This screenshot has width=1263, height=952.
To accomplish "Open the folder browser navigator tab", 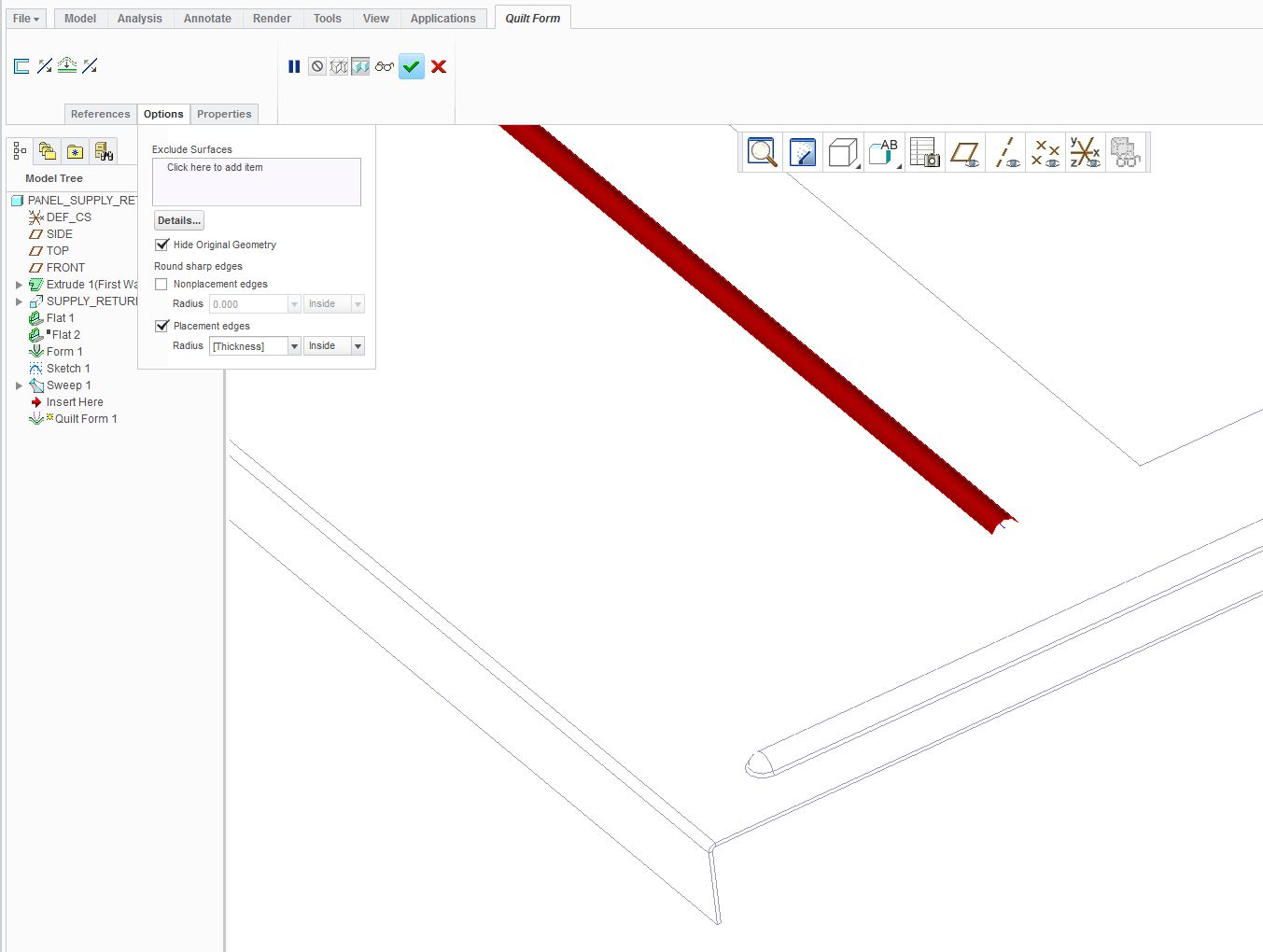I will 48,151.
